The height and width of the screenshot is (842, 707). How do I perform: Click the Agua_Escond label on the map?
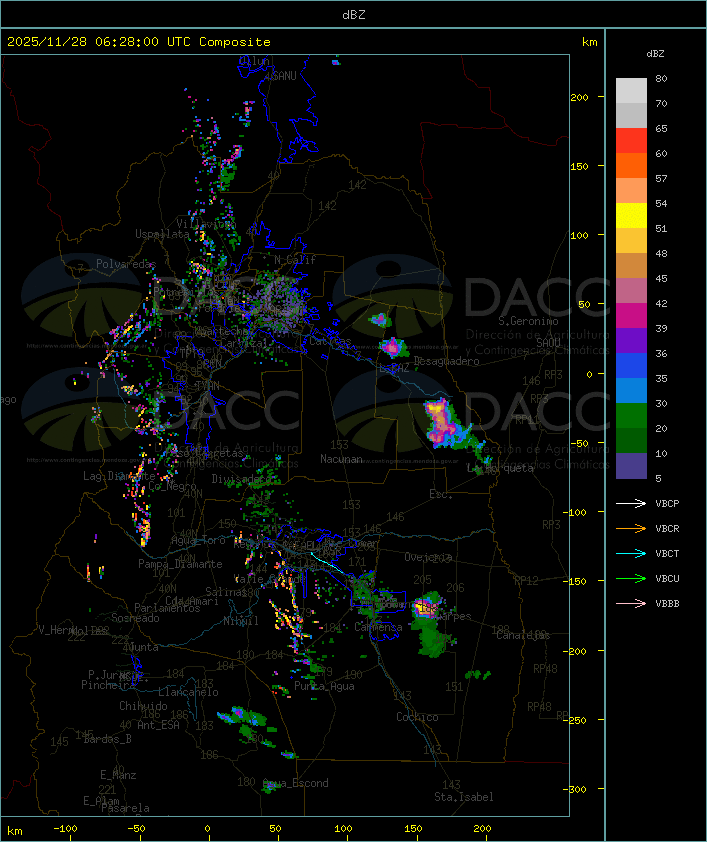tap(295, 783)
